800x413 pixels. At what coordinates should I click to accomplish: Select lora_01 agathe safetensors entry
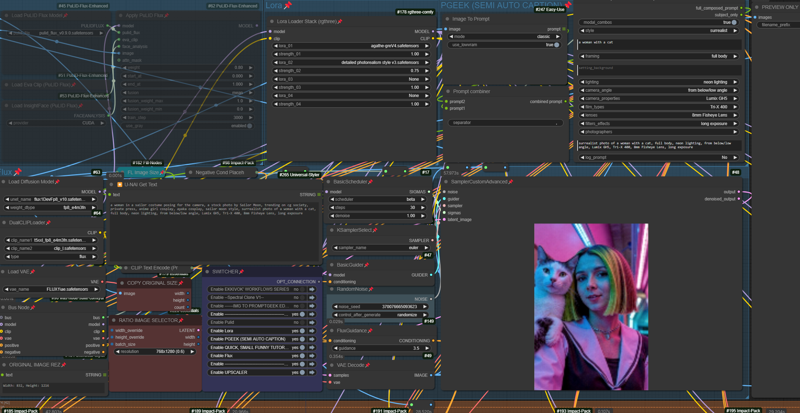click(352, 46)
